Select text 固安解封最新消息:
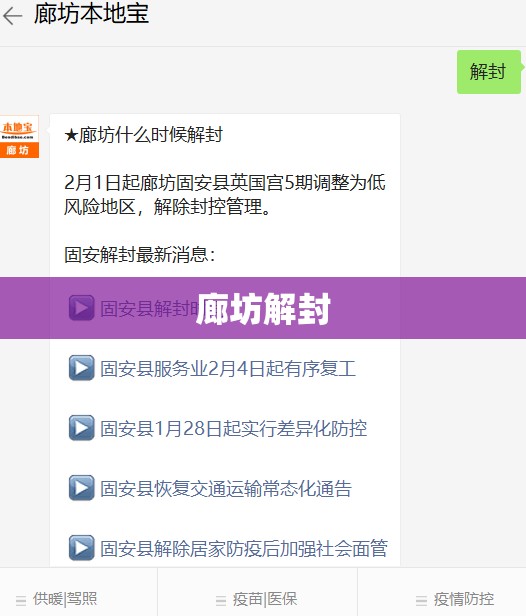 click(140, 255)
